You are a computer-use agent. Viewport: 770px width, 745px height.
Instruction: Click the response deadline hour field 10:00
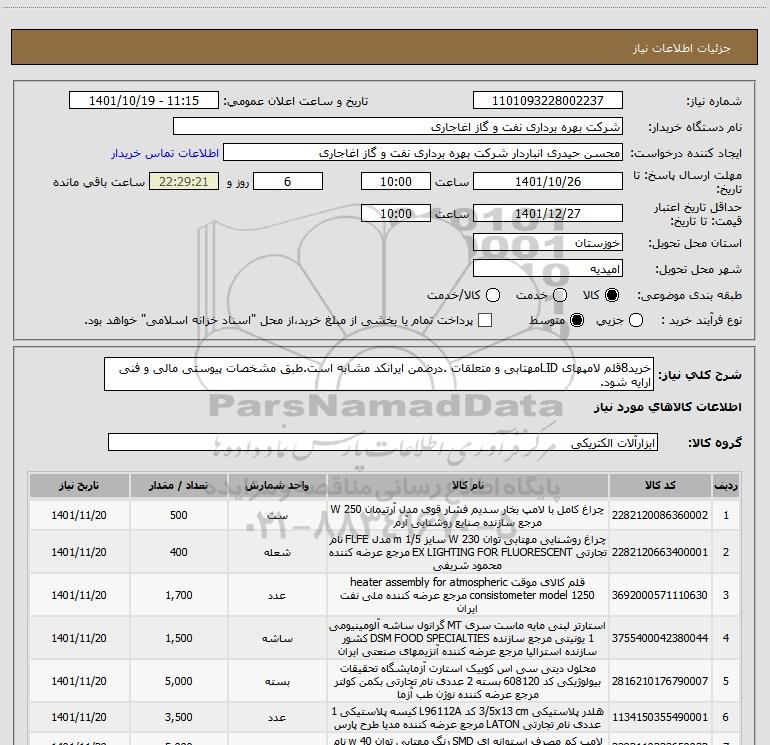coord(396,181)
